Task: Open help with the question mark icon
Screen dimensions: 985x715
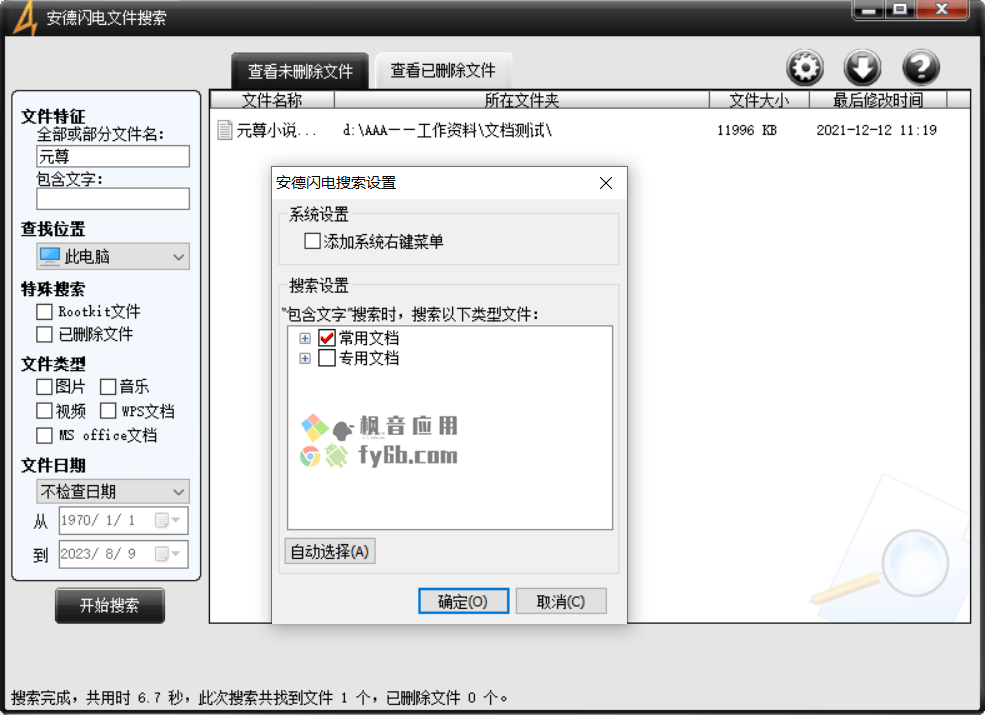Action: (920, 67)
